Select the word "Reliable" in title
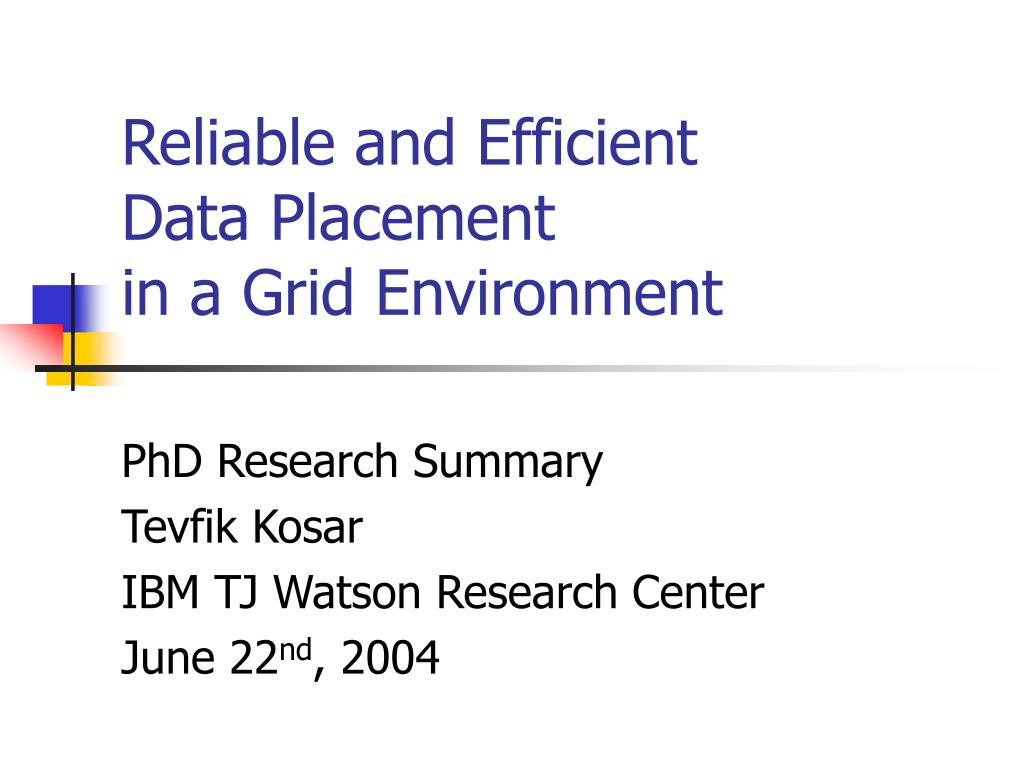The height and width of the screenshot is (768, 1024). [x=229, y=142]
